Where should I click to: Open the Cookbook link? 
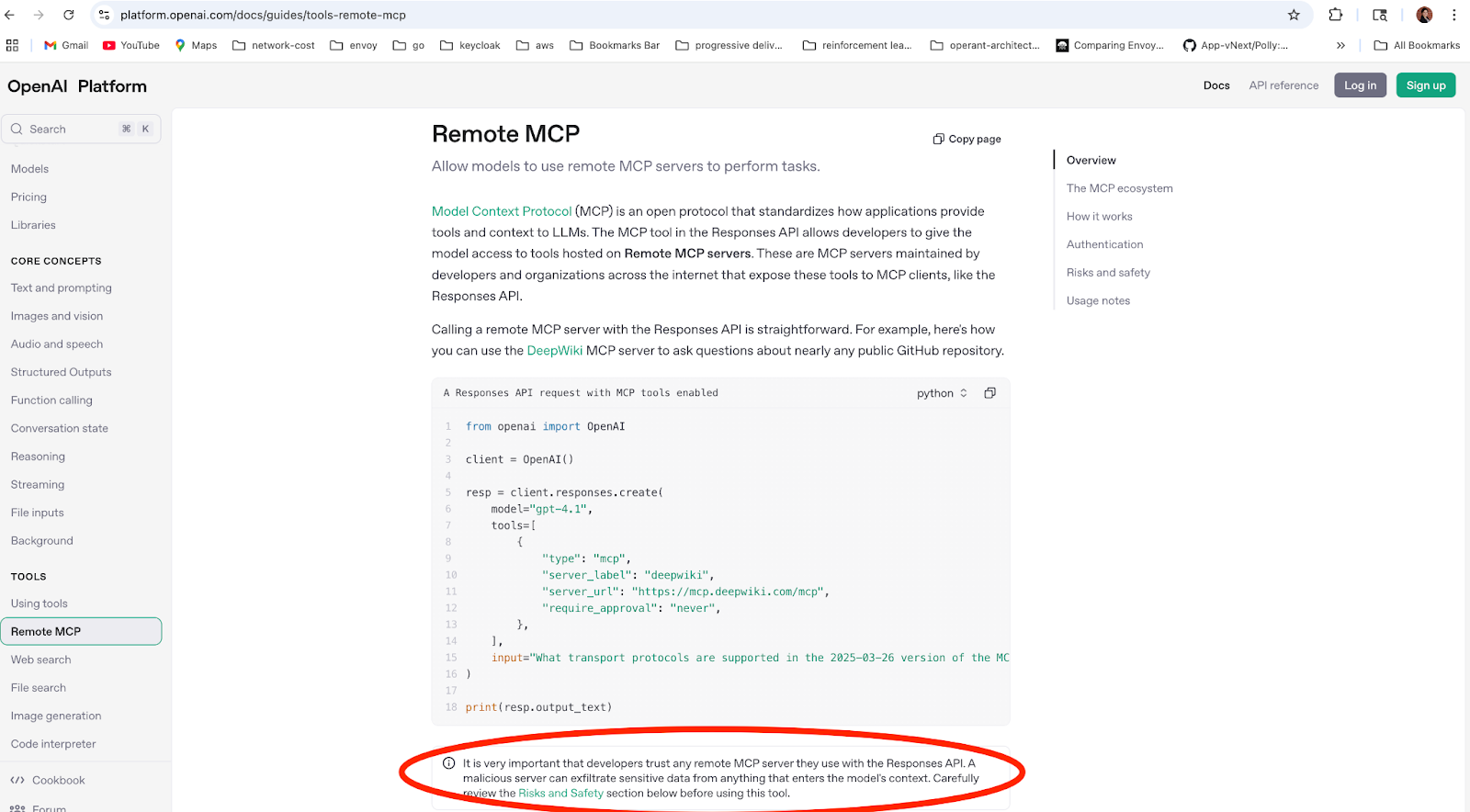tap(48, 780)
